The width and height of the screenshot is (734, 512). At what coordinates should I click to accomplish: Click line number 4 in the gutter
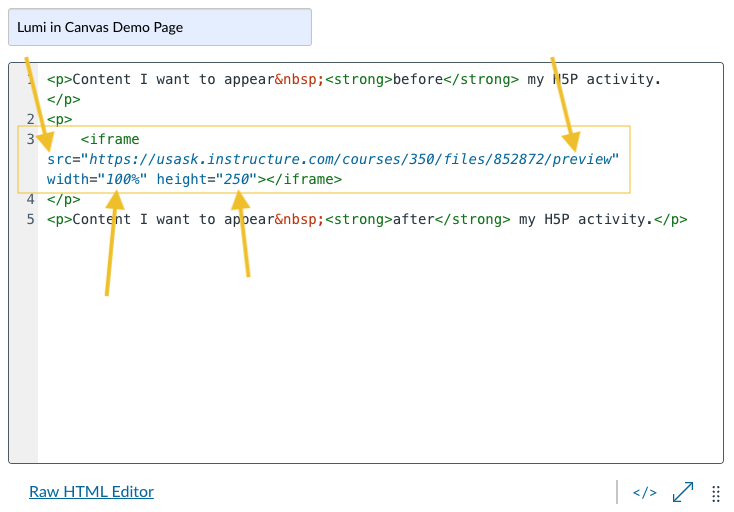click(30, 199)
